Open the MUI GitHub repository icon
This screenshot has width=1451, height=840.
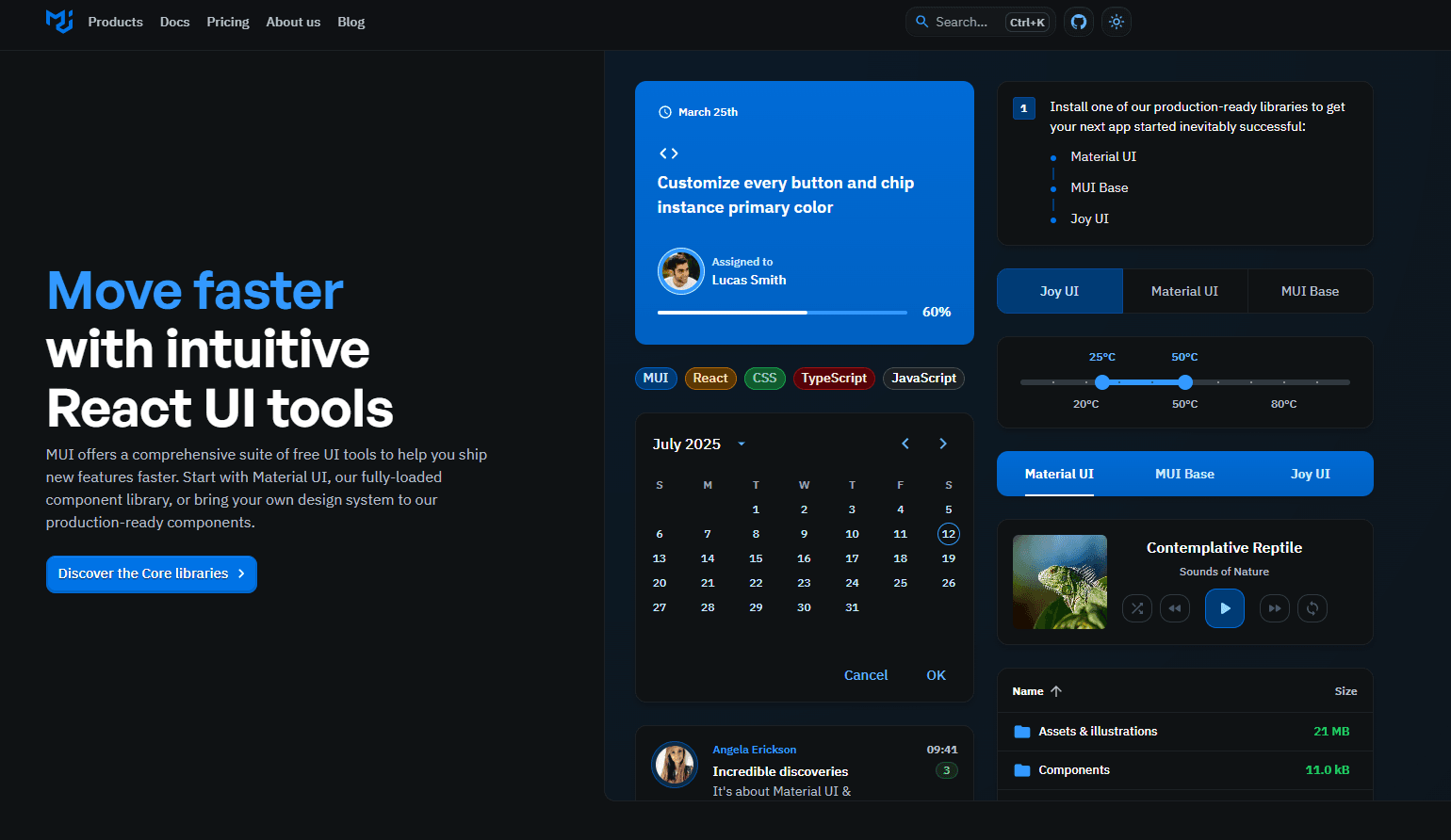(1078, 21)
